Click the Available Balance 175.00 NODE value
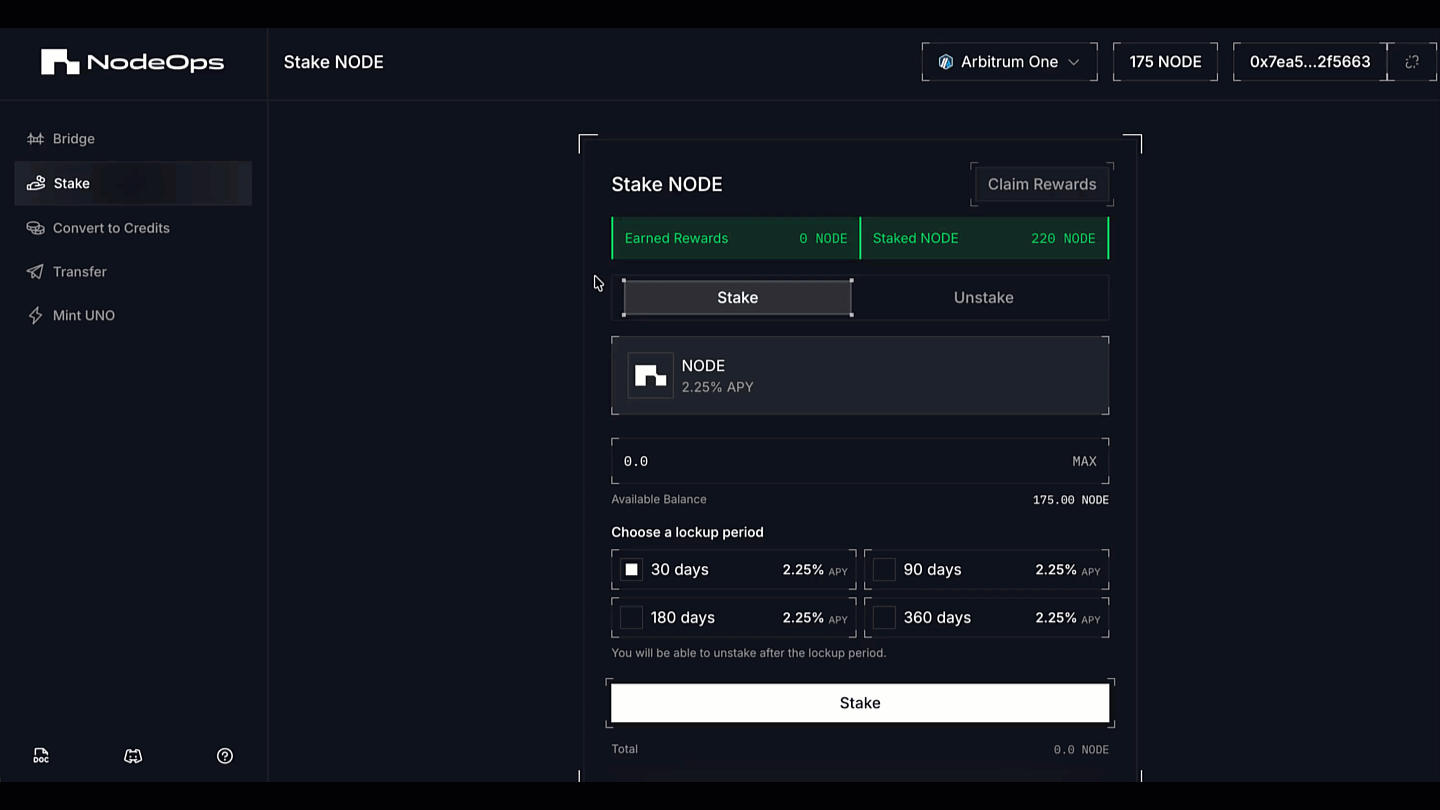This screenshot has height=810, width=1440. (1071, 500)
